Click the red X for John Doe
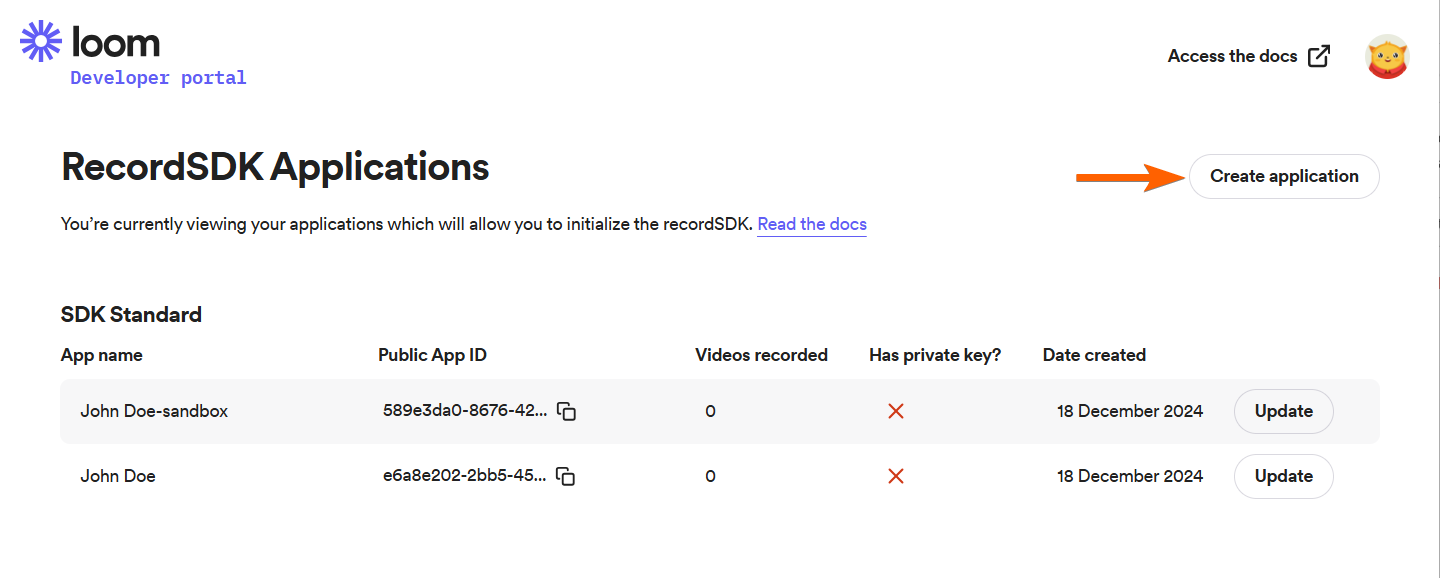This screenshot has height=578, width=1440. point(896,476)
